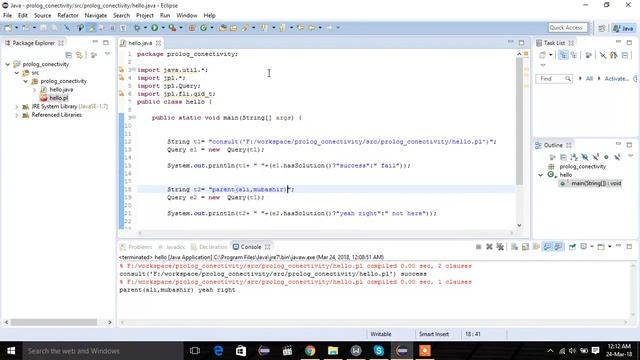Click the Debug bug icon in the toolbar
The width and height of the screenshot is (640, 360).
point(137,28)
